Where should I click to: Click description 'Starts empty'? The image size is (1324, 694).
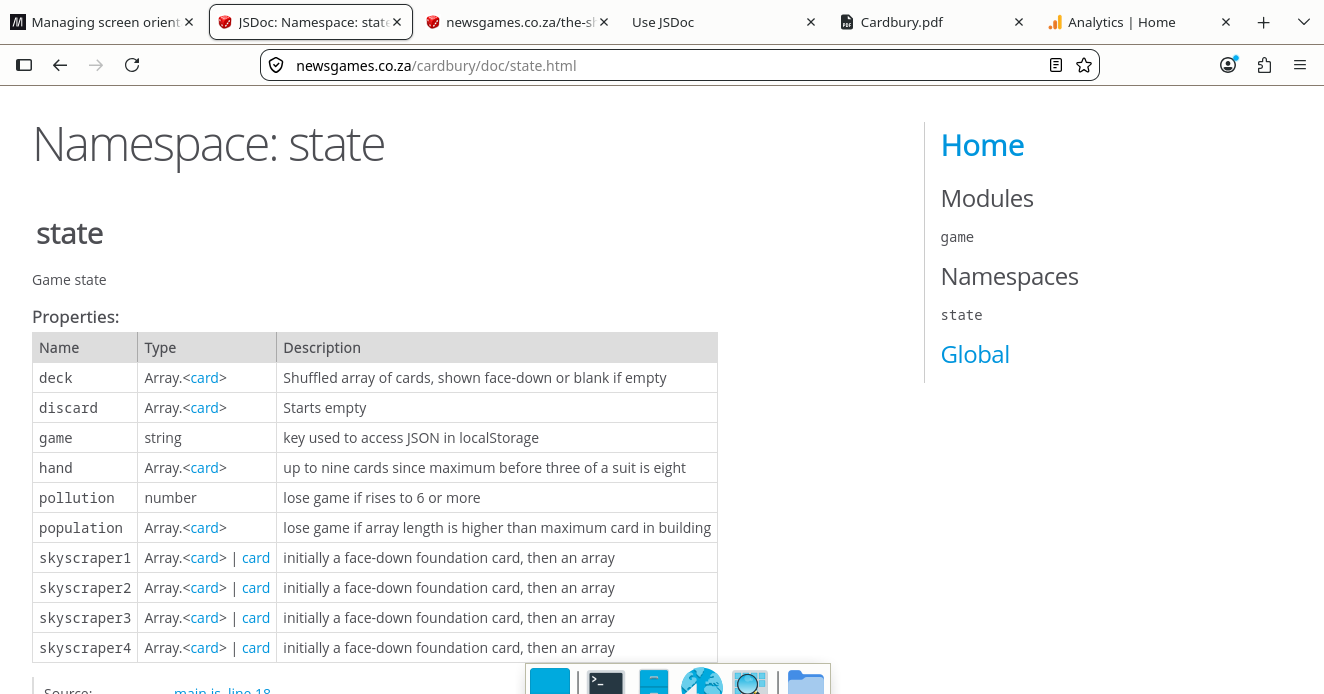pyautogui.click(x=325, y=408)
